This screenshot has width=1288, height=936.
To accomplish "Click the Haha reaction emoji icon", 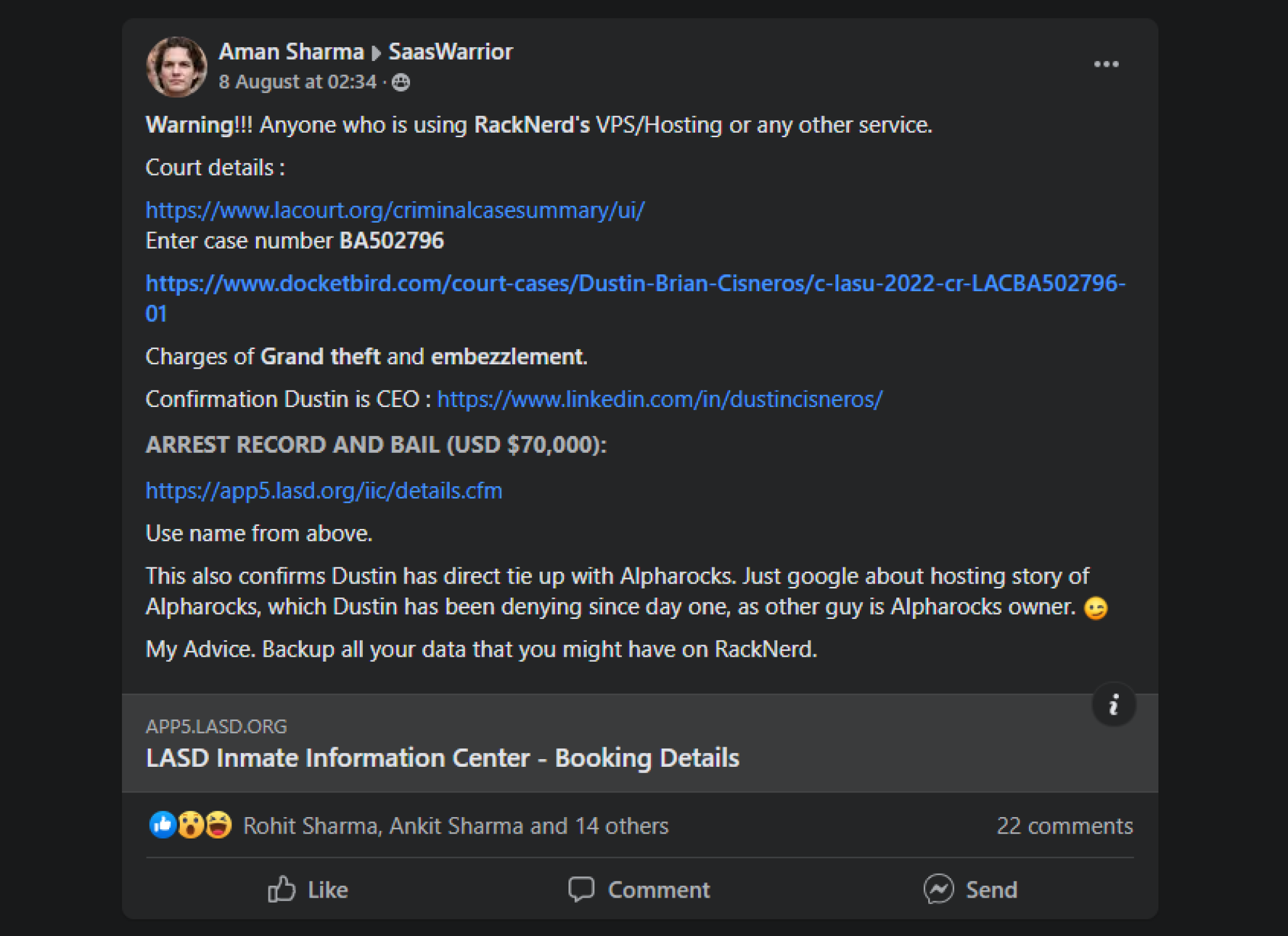I will pyautogui.click(x=218, y=825).
